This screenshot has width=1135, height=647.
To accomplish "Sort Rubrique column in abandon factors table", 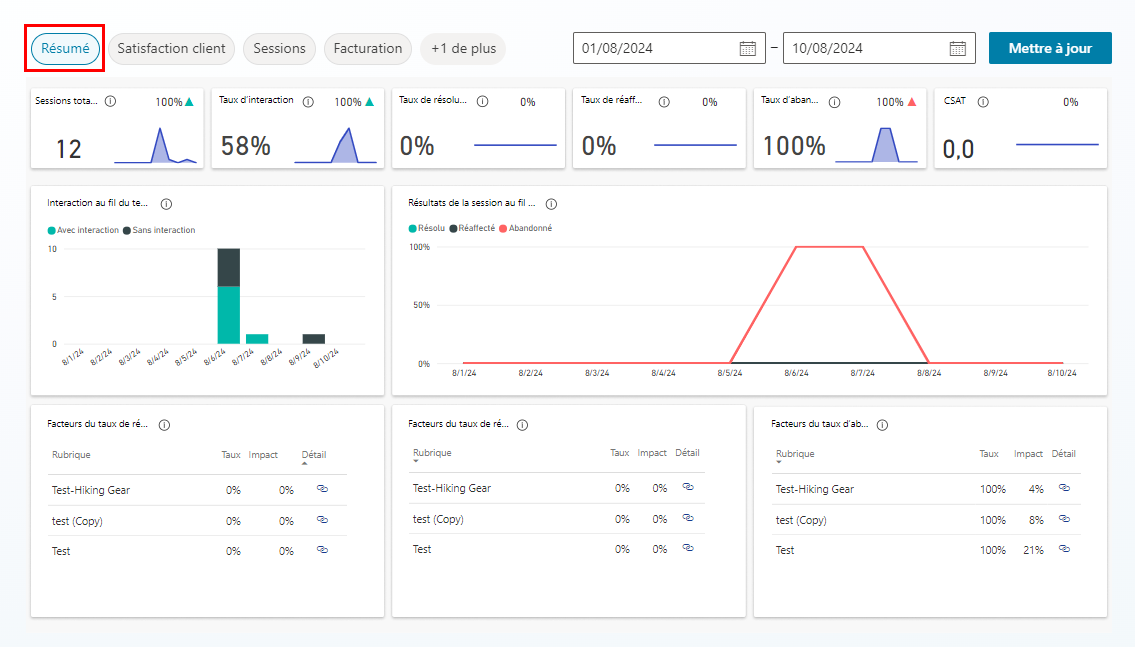I will pos(795,454).
